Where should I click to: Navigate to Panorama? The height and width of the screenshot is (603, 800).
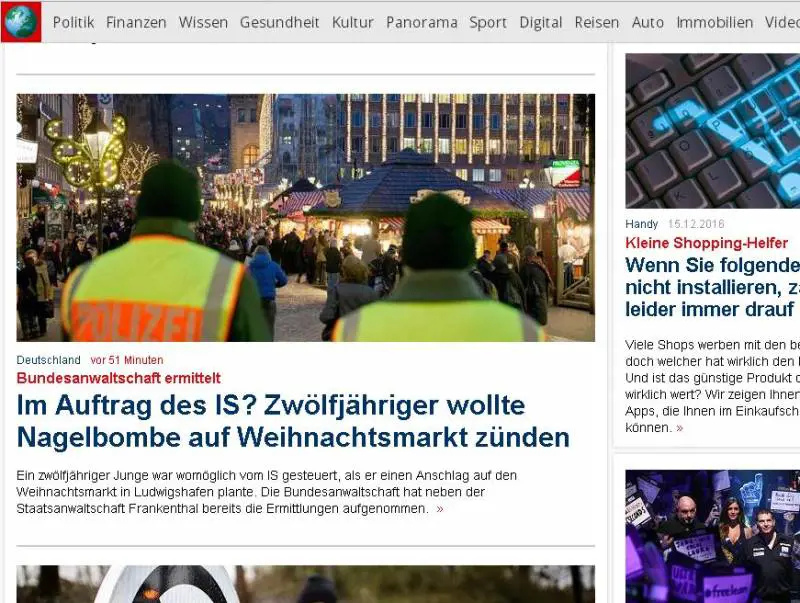point(421,22)
